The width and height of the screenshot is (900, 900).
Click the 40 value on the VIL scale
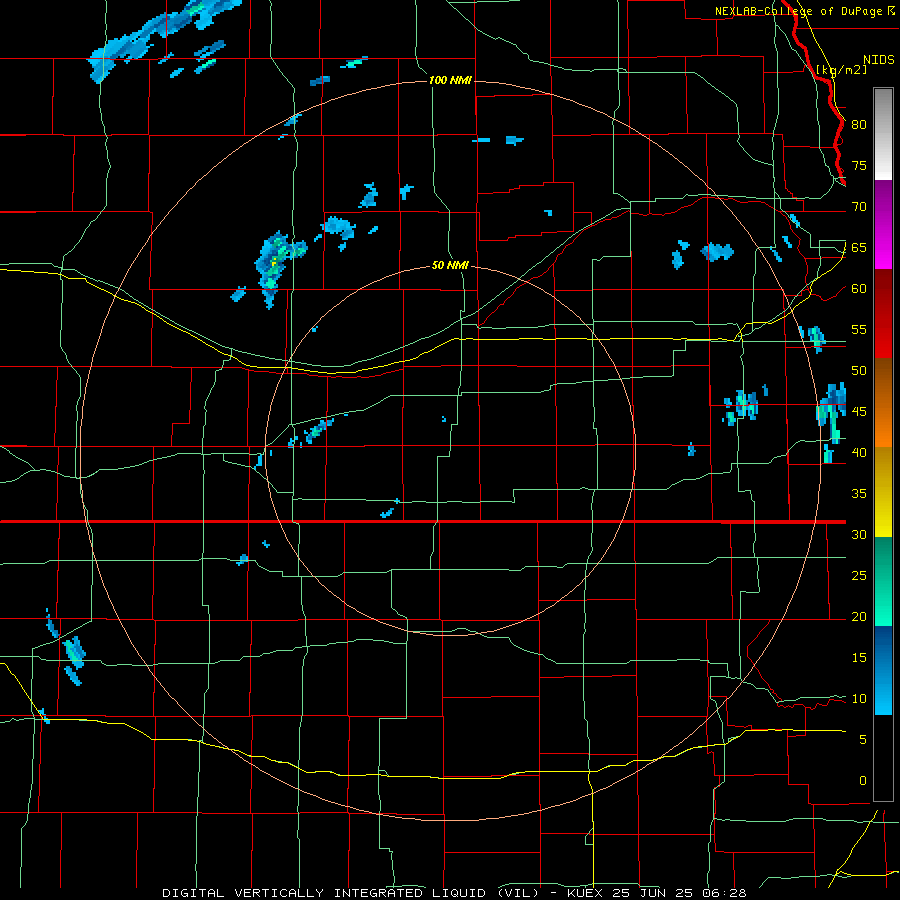click(x=859, y=453)
